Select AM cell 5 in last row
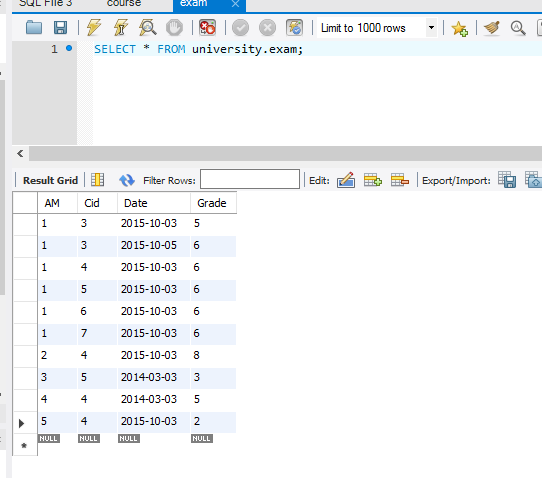 click(57, 421)
